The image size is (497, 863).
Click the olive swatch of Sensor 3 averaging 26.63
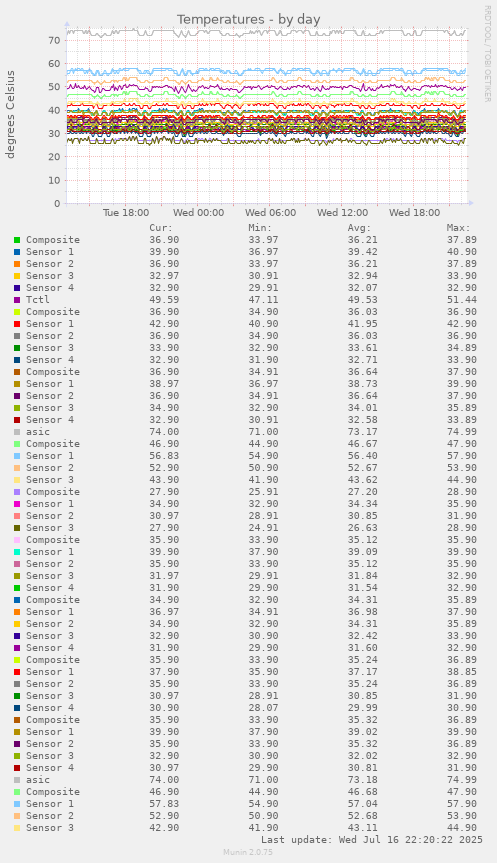17,528
